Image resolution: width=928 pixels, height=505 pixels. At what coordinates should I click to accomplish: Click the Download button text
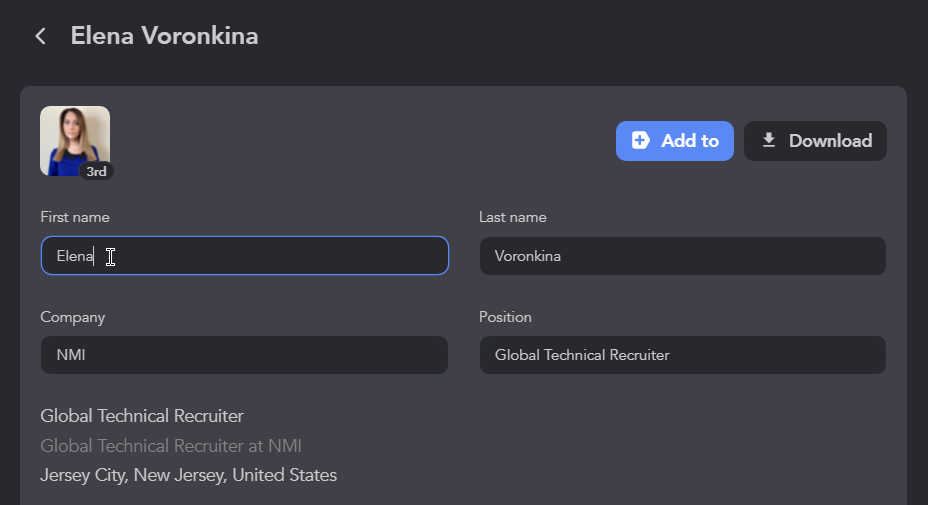pos(830,141)
